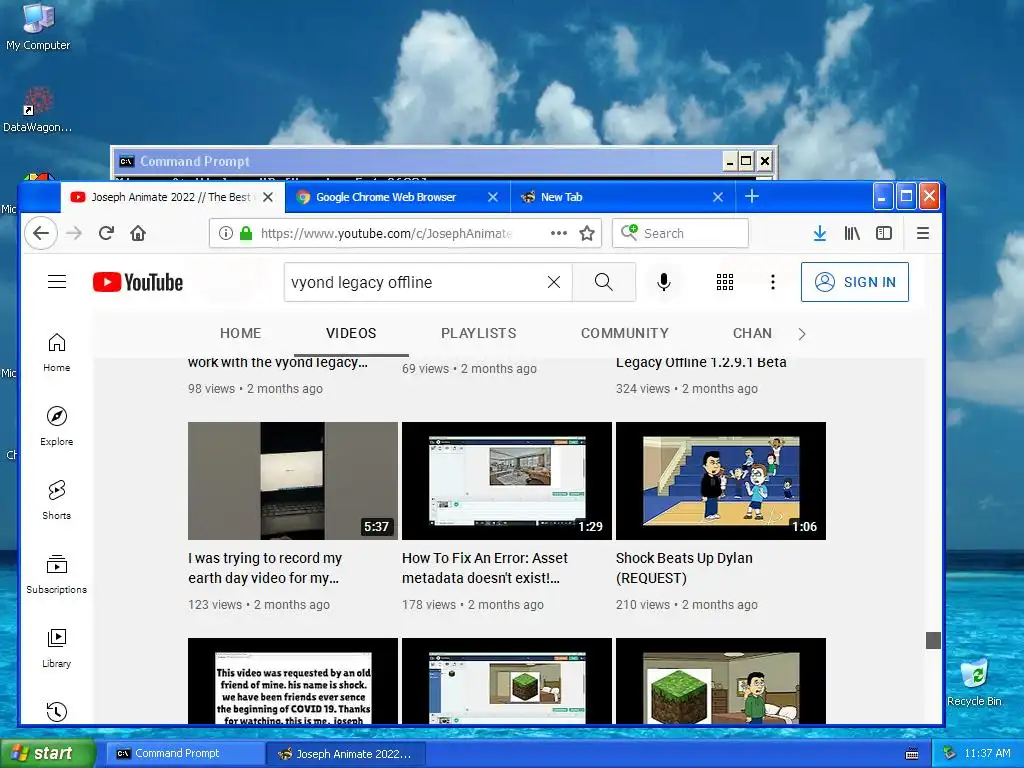Open page actions three-dot menu in address bar

558,233
